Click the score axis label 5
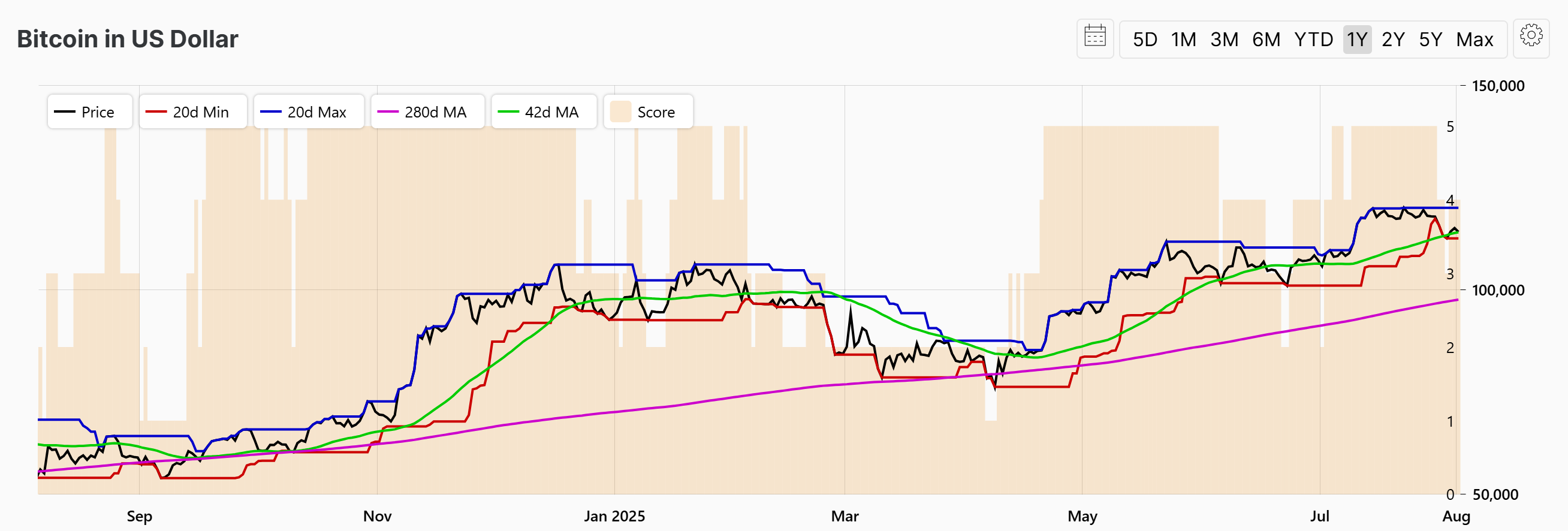Viewport: 1568px width, 531px height. click(x=1450, y=126)
